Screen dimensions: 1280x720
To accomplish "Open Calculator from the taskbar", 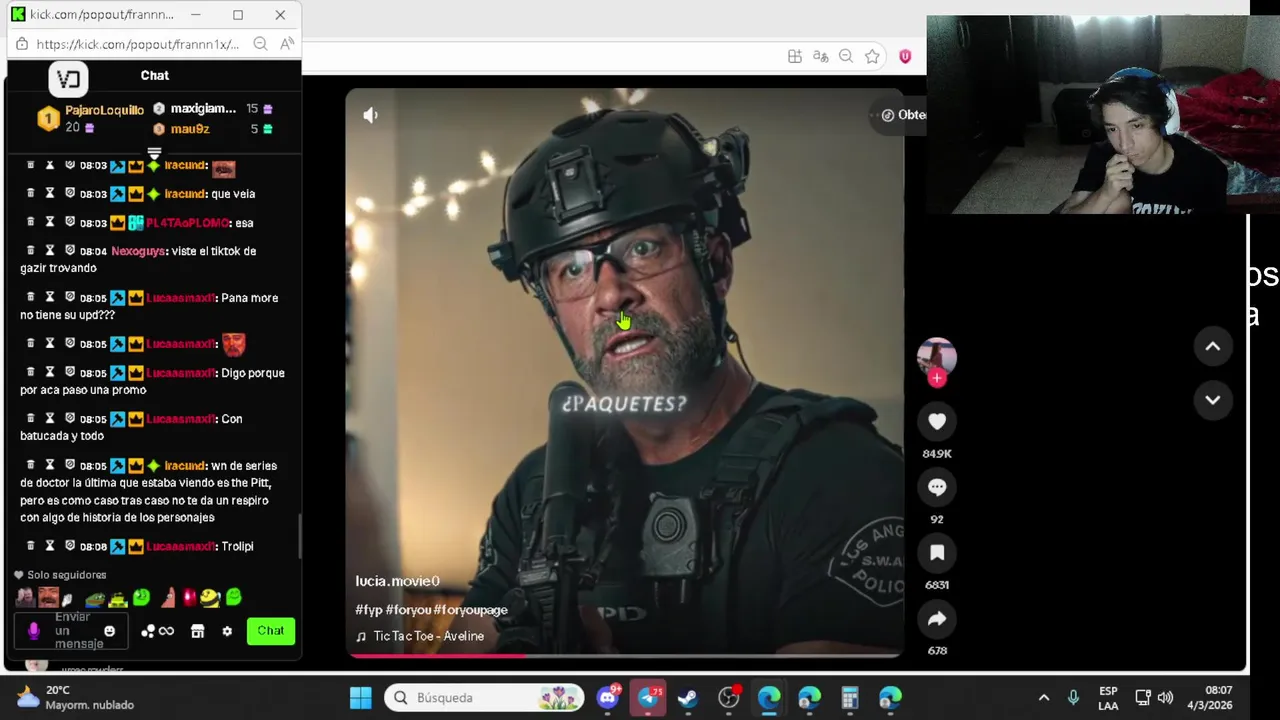I will pyautogui.click(x=850, y=698).
